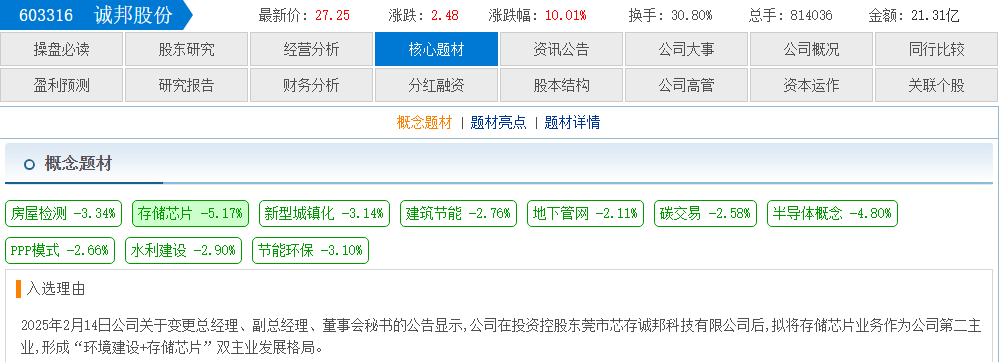This screenshot has width=999, height=362.
Task: Select the 核心题材 tab
Action: (436, 49)
